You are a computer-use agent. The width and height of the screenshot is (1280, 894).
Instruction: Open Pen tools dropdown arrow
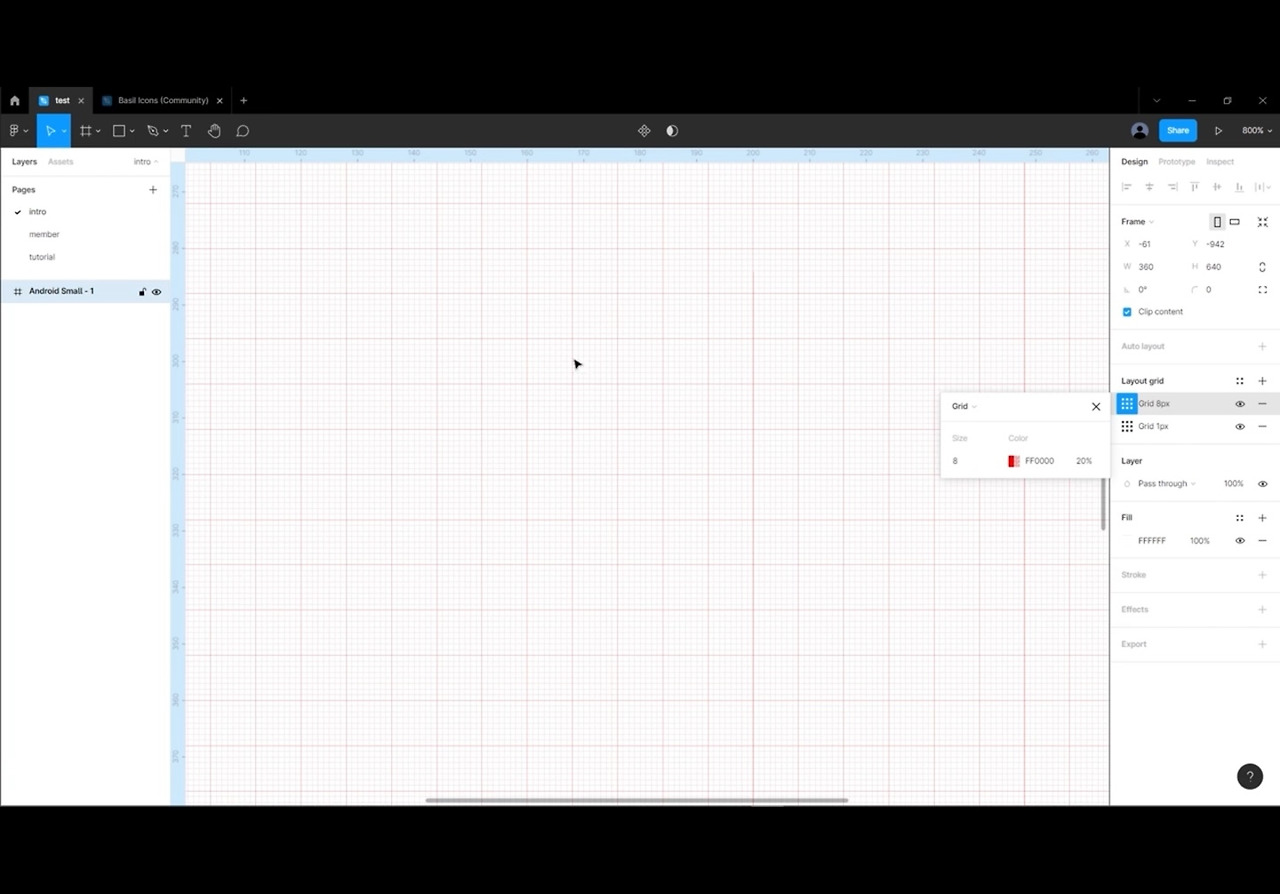click(165, 131)
